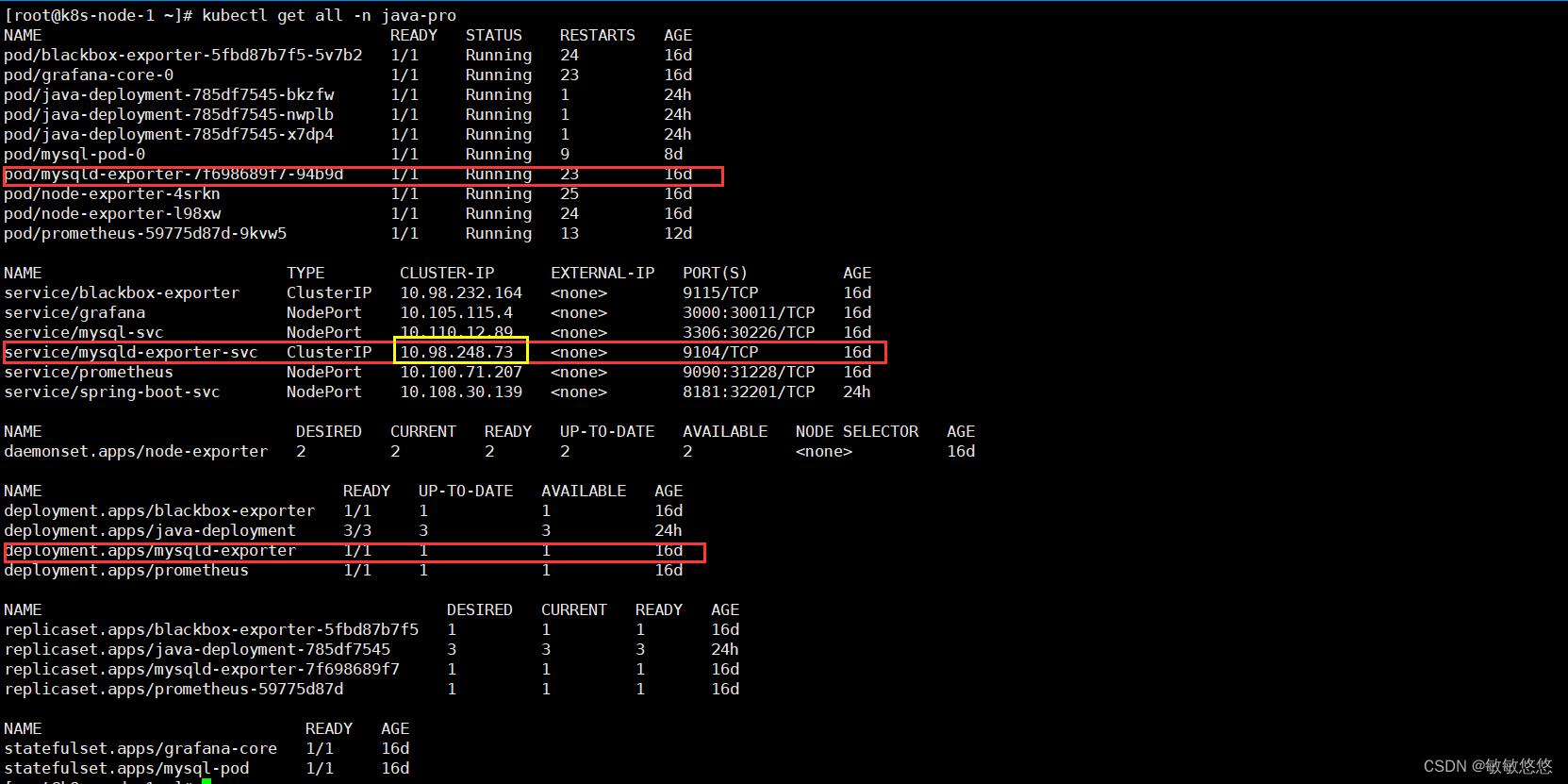The width and height of the screenshot is (1568, 784).
Task: Select deployment.apps/java-deployment name
Action: coord(150,530)
